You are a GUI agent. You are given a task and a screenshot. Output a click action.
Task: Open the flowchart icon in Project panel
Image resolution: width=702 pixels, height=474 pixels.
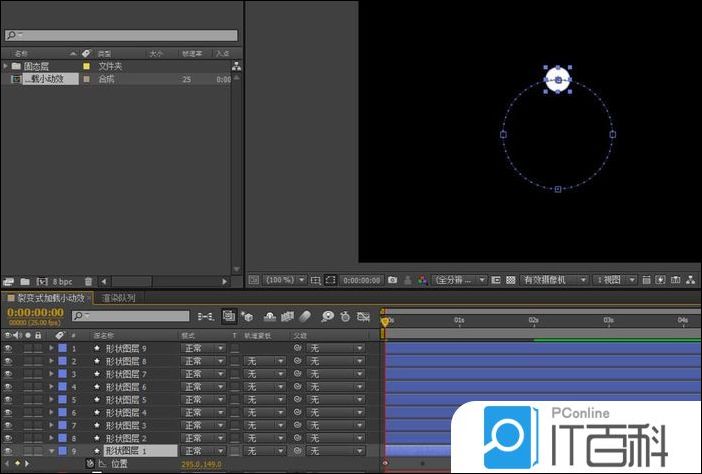[236, 66]
